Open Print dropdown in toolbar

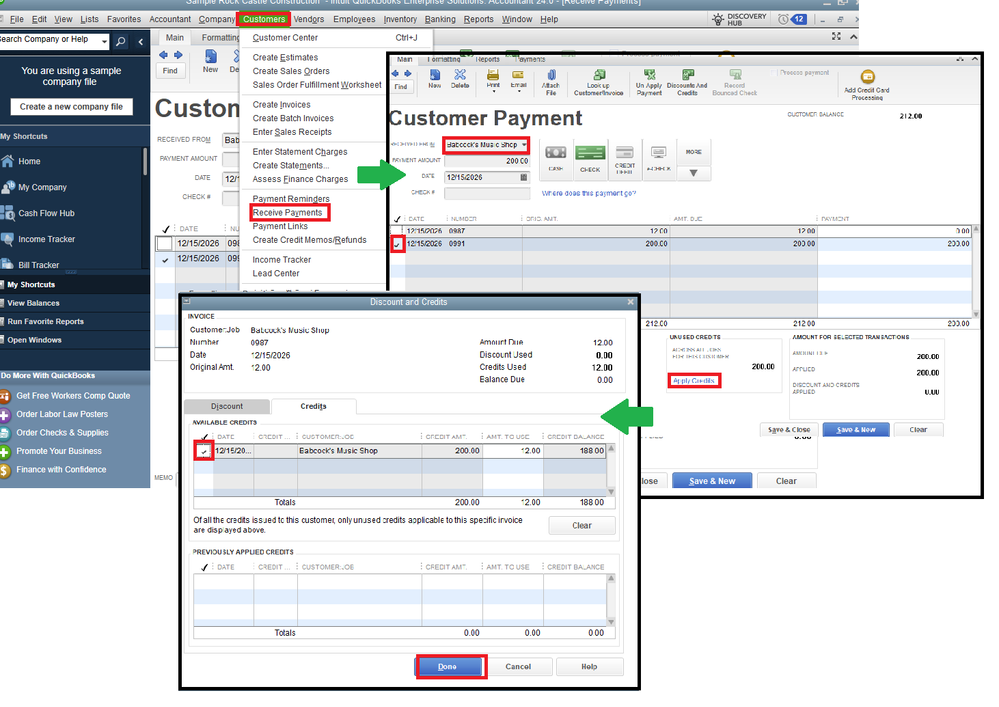point(493,92)
